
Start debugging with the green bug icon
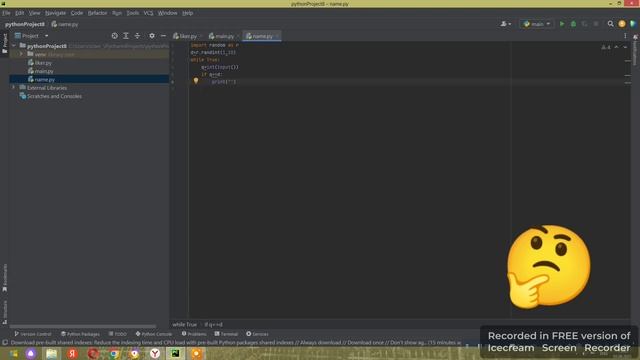[573, 24]
